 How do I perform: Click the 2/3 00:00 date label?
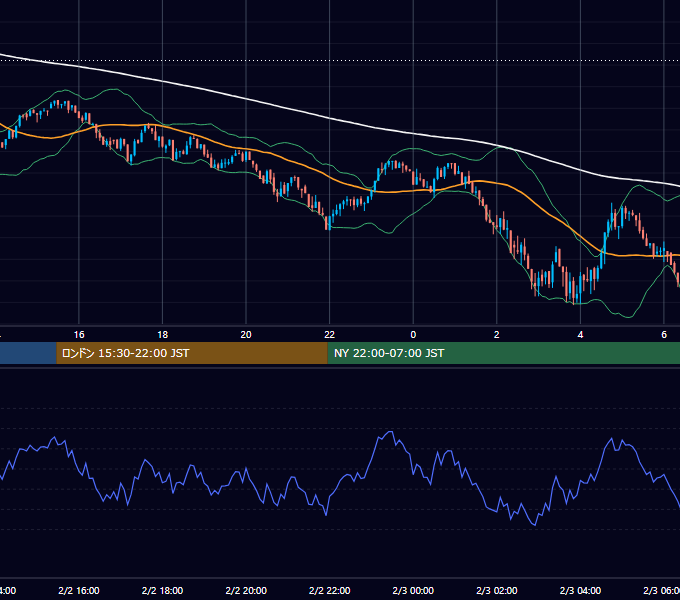tap(413, 591)
